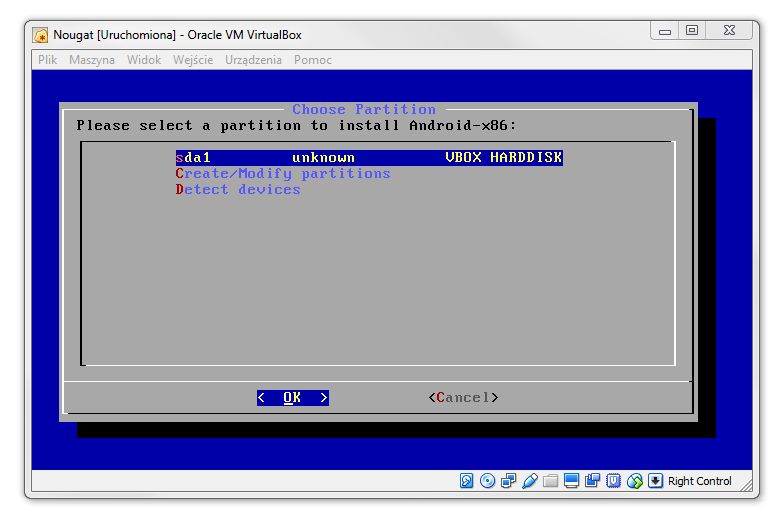The width and height of the screenshot is (783, 520).
Task: Click the optical disc status icon
Action: 487,481
